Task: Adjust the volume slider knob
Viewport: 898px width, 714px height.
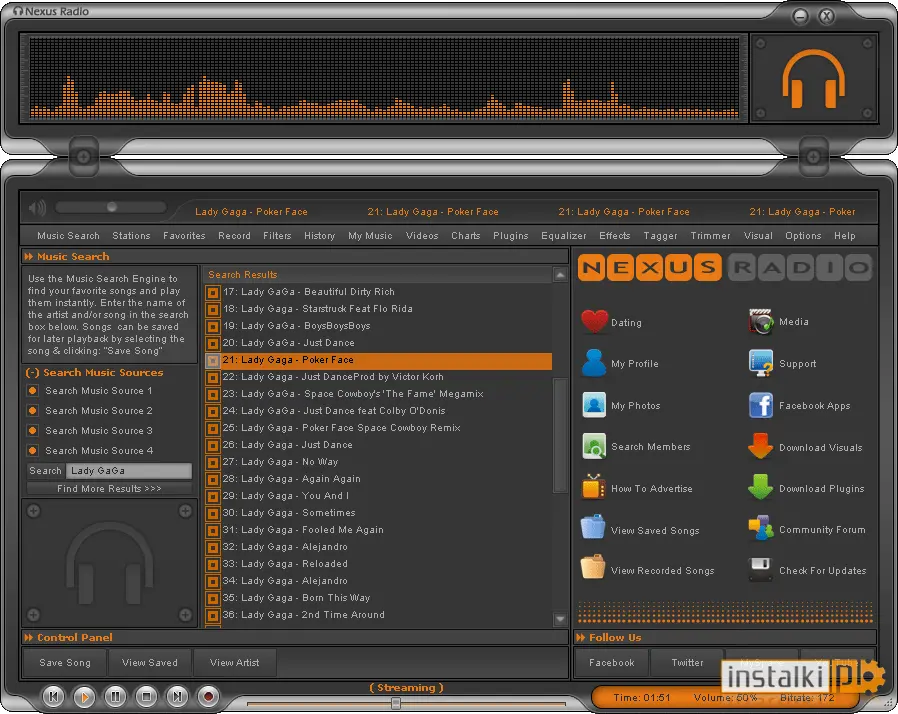Action: click(x=112, y=207)
